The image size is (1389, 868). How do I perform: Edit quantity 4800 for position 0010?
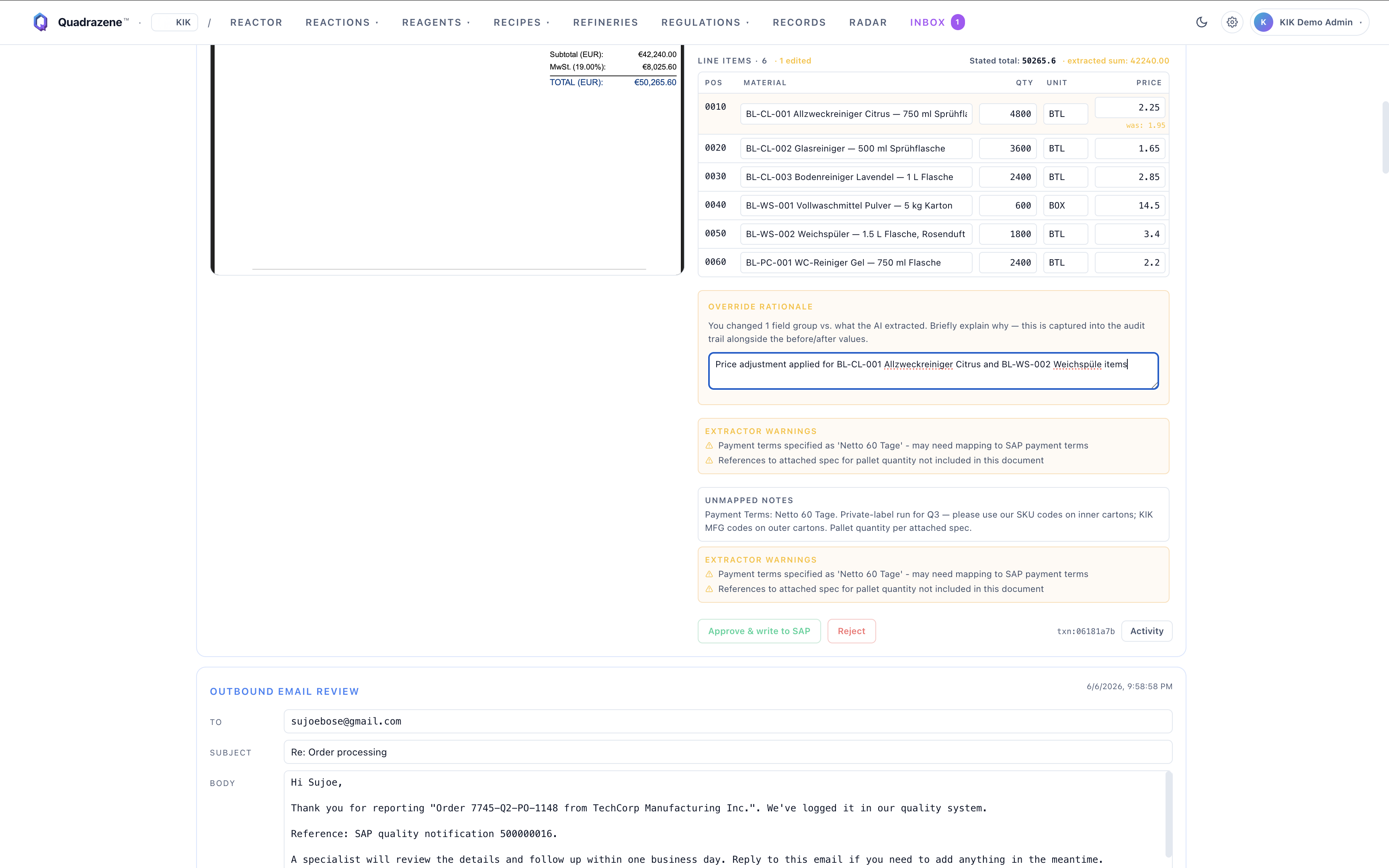tap(1007, 114)
